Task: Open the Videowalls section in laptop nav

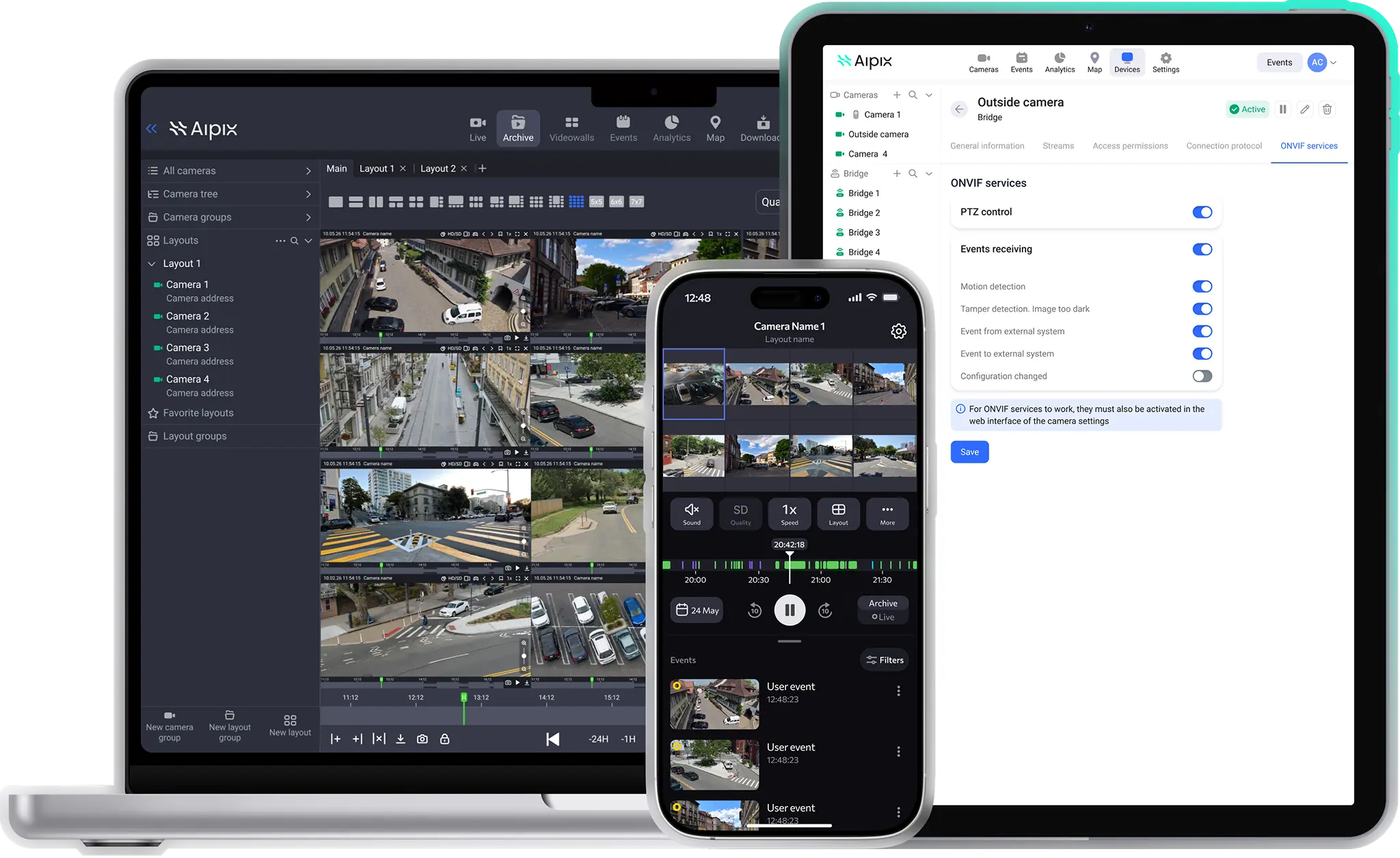Action: click(571, 129)
